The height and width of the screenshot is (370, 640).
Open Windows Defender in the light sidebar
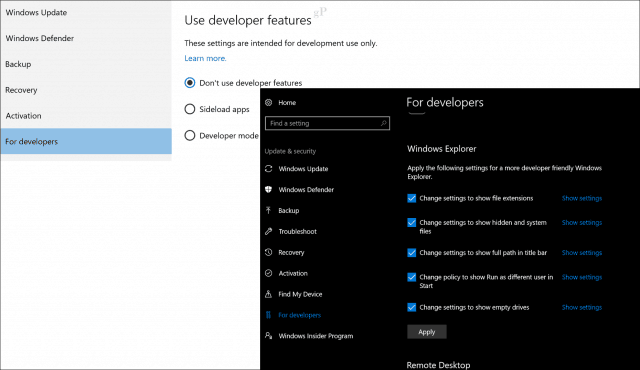click(86, 38)
